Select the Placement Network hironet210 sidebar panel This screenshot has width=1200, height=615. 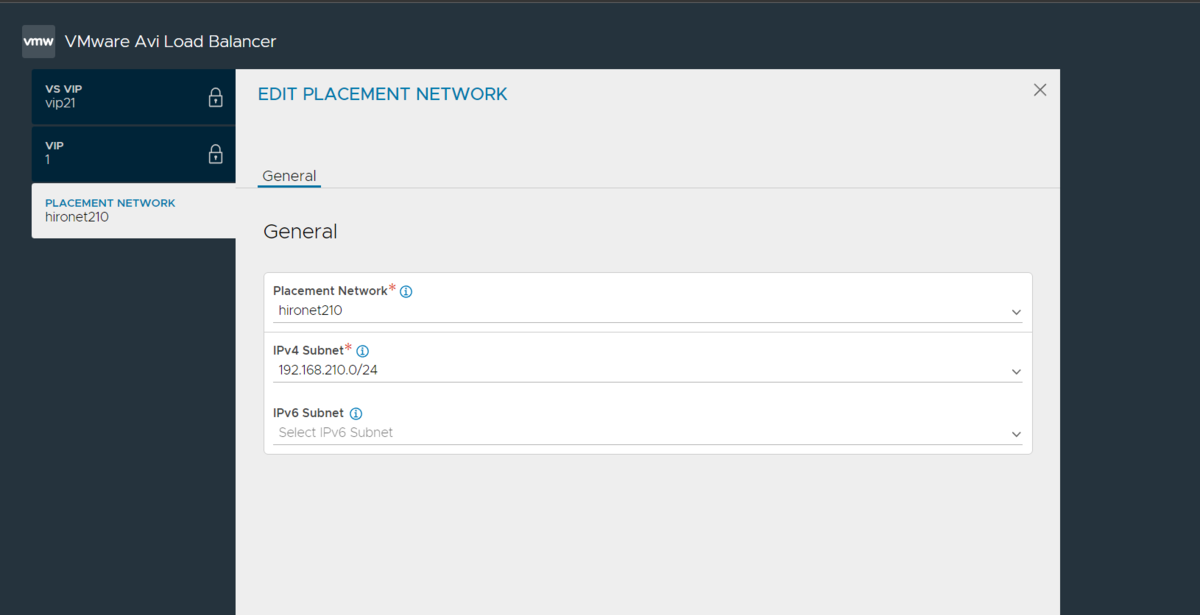133,210
